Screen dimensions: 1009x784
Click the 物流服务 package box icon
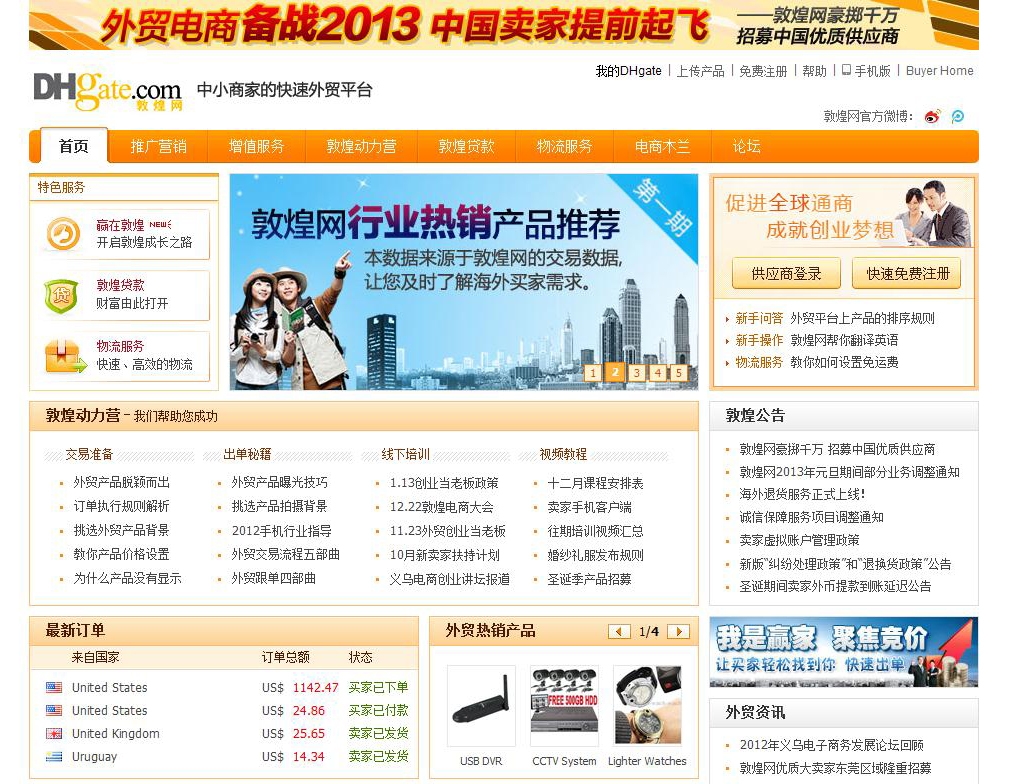[65, 356]
